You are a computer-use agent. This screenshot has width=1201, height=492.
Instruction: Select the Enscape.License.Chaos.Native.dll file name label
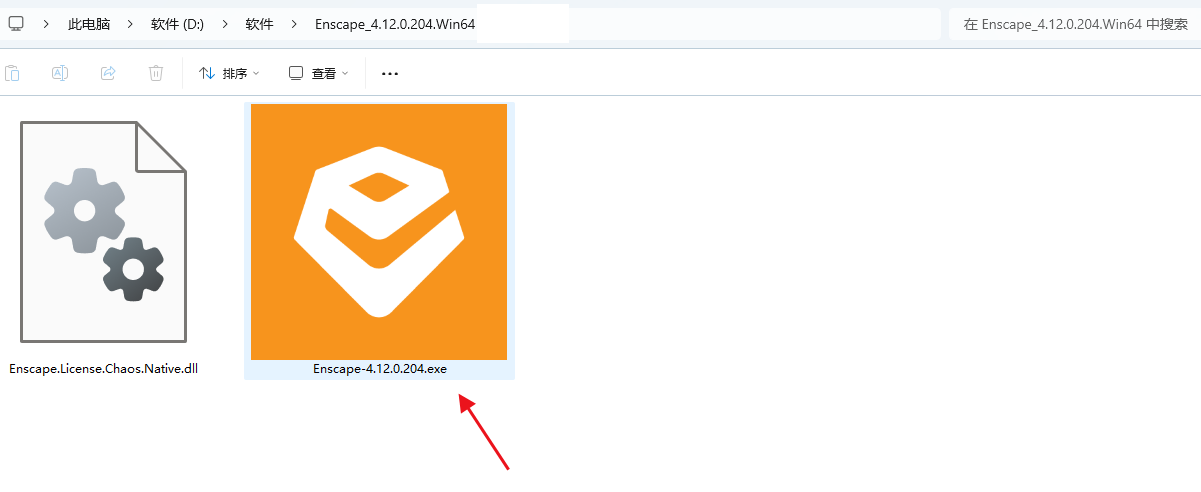103,369
